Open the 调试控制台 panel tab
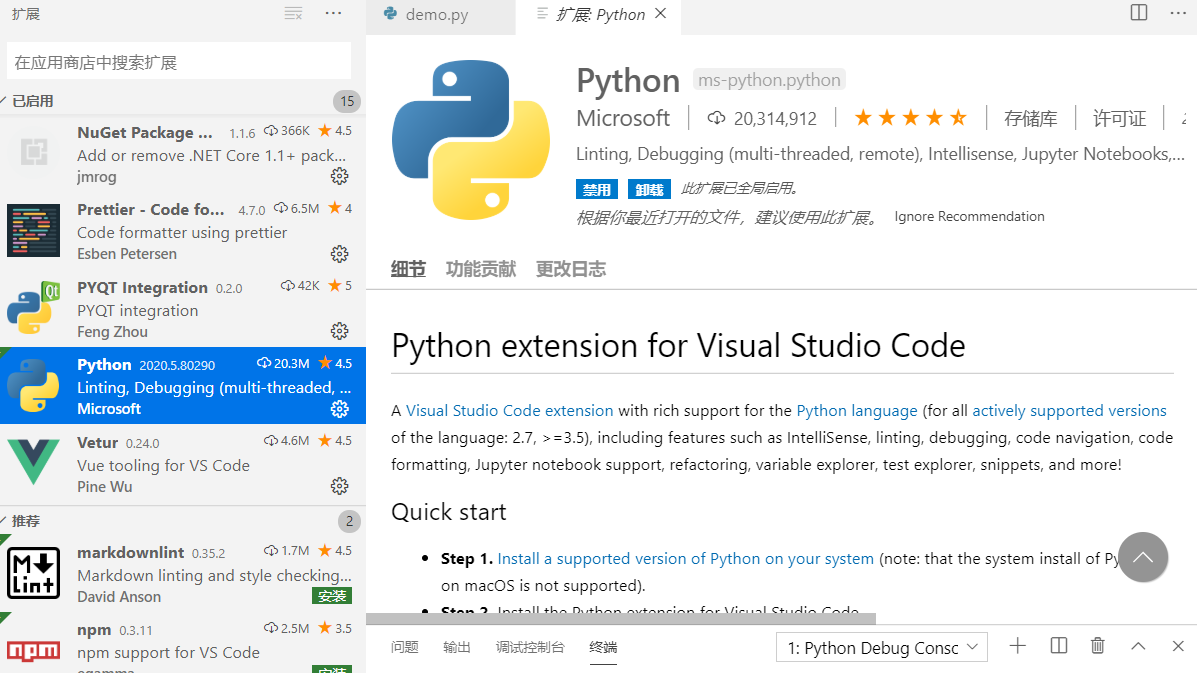 [530, 647]
